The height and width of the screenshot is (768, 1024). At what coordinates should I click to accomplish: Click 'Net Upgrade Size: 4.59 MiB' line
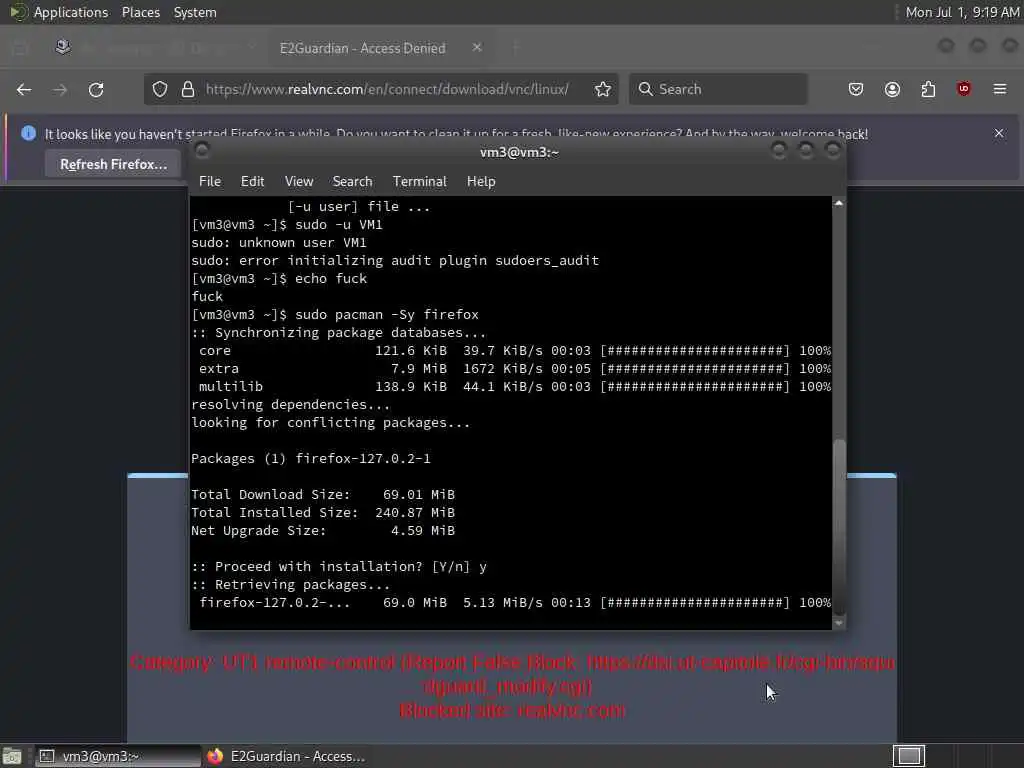[323, 530]
